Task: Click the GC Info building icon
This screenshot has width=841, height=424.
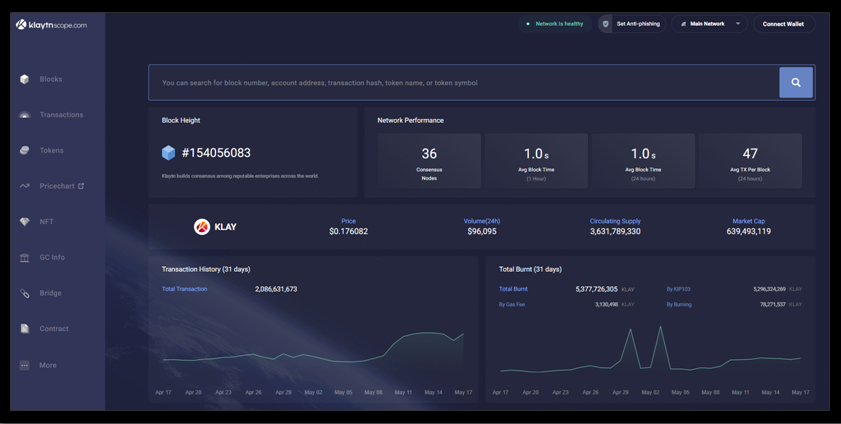Action: point(24,257)
